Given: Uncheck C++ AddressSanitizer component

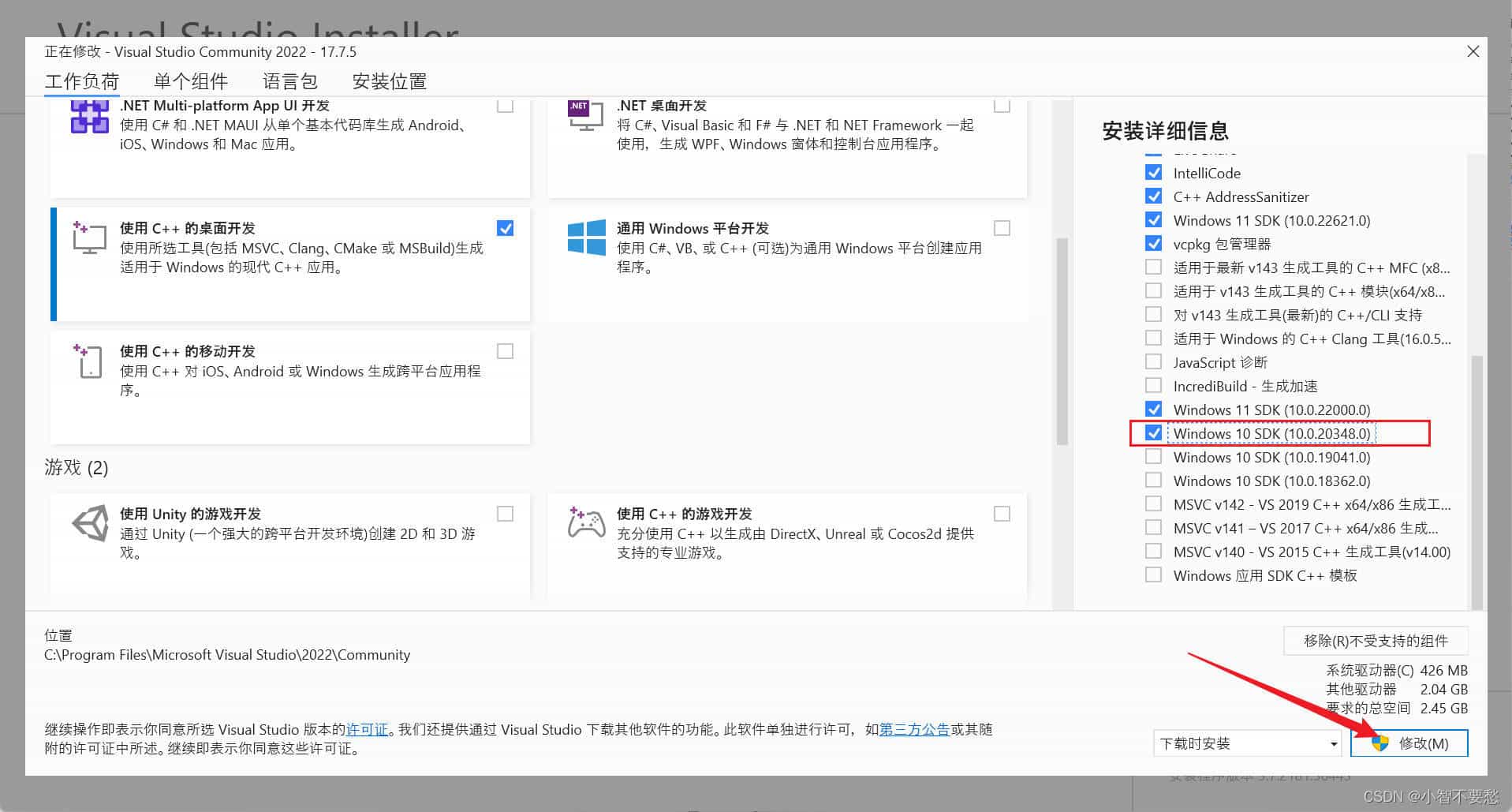Looking at the screenshot, I should tap(1153, 196).
